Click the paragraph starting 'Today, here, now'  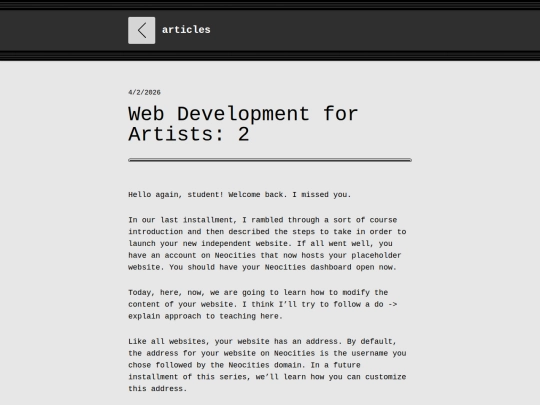(x=263, y=304)
